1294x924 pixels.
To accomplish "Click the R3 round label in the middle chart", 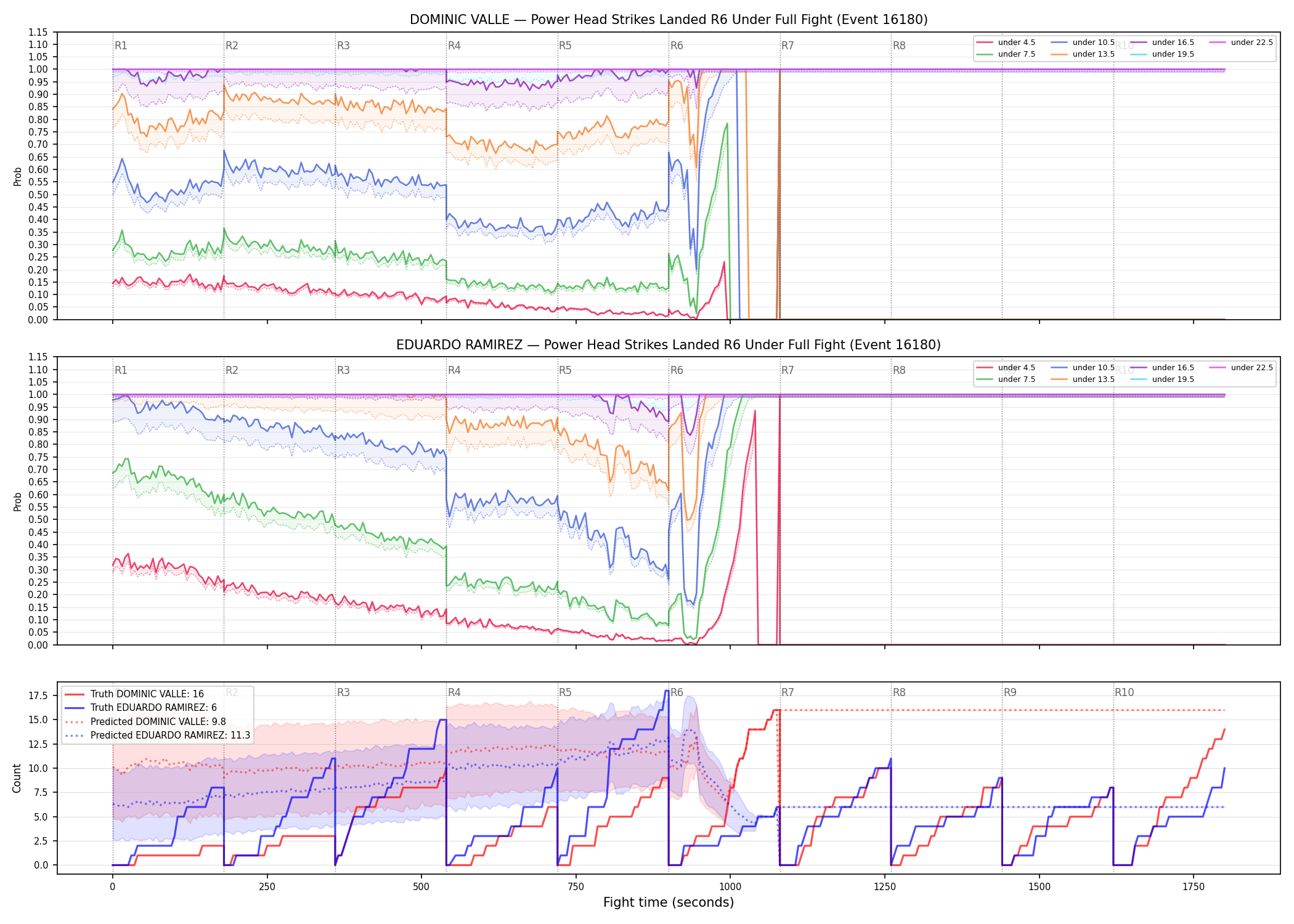I will [343, 370].
